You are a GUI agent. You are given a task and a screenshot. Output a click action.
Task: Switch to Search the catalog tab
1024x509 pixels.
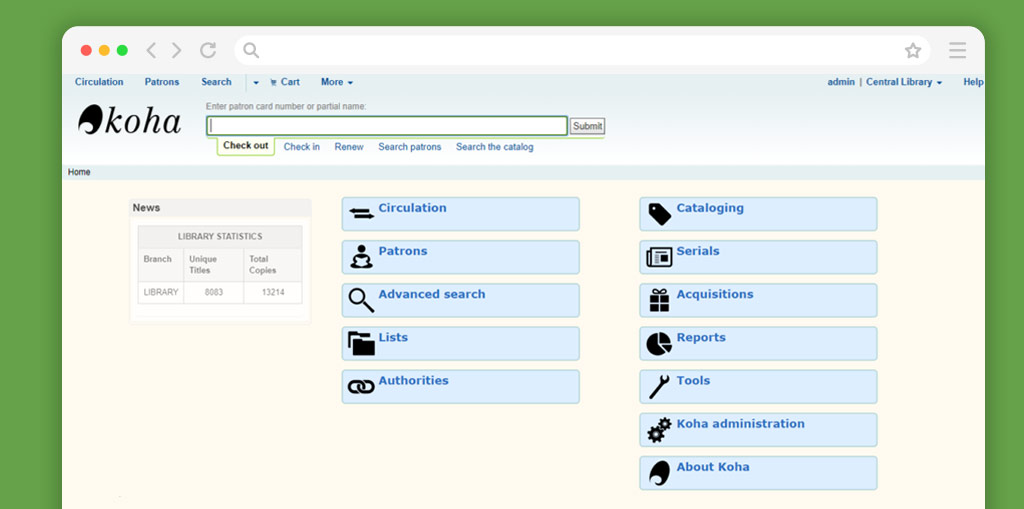click(x=494, y=147)
